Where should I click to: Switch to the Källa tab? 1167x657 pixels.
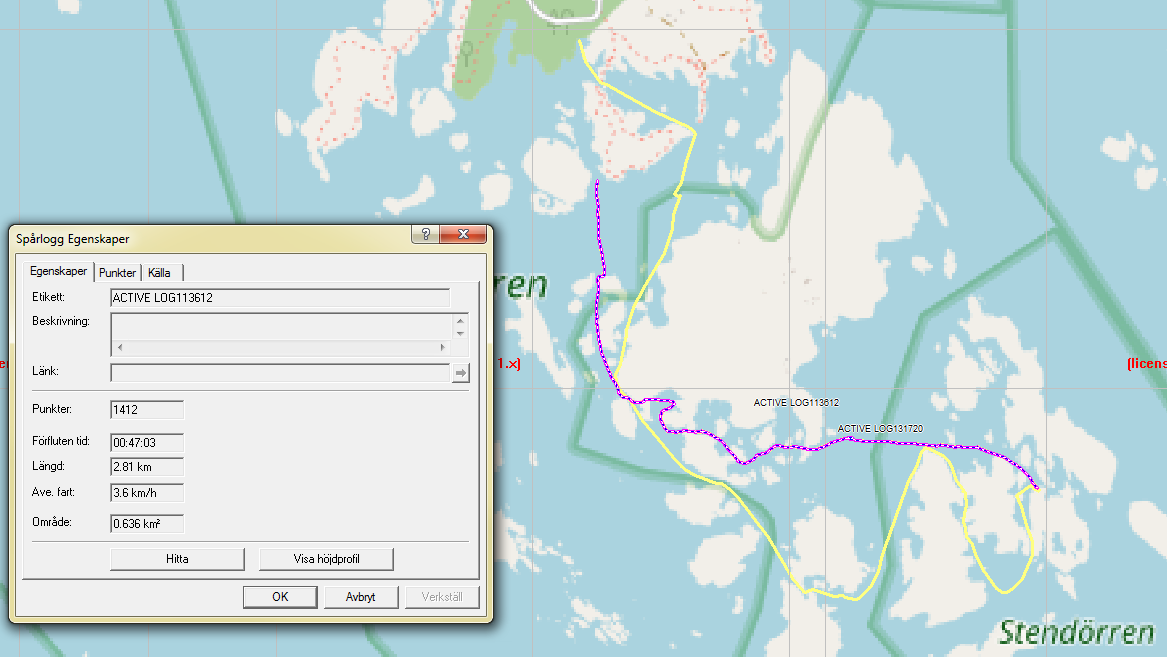click(160, 273)
